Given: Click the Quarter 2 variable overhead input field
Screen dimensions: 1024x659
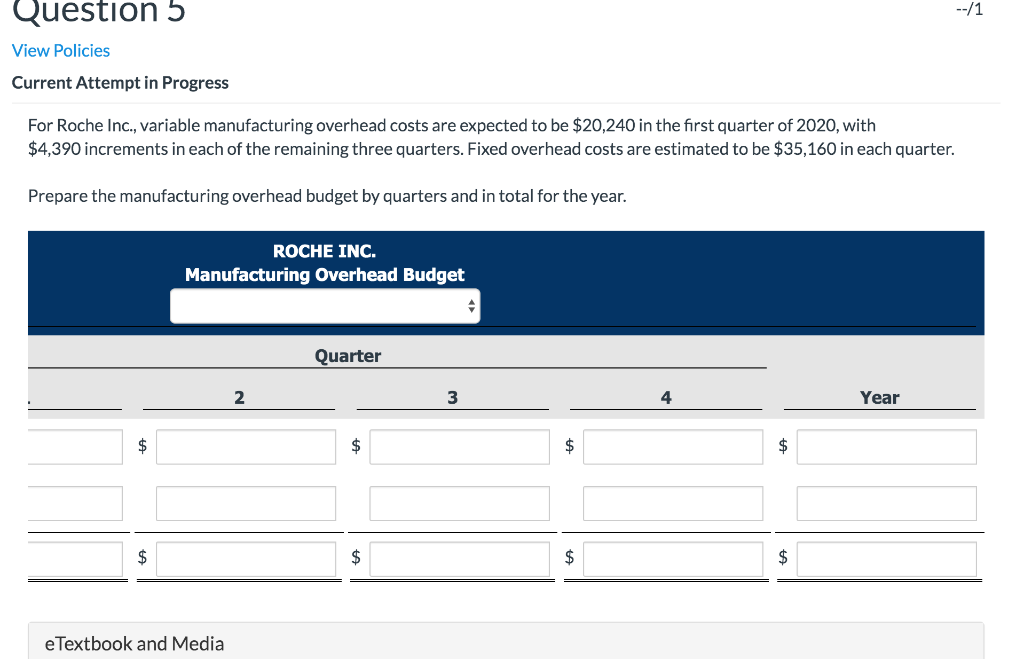Looking at the screenshot, I should point(245,446).
